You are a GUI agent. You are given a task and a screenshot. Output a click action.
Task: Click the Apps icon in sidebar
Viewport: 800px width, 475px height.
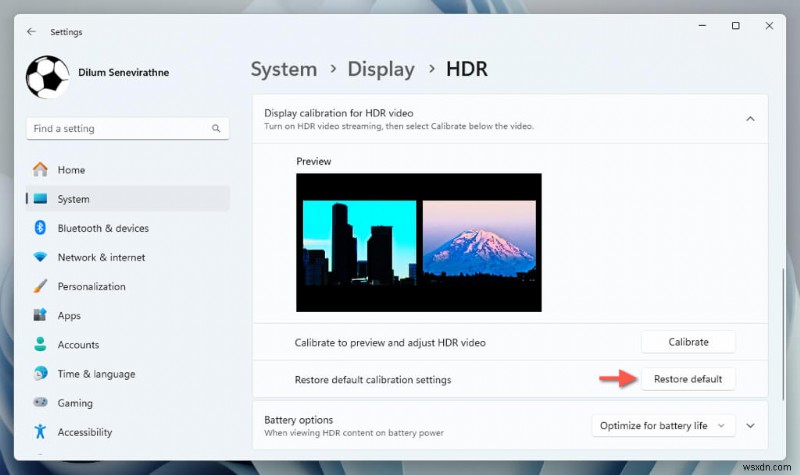point(40,315)
